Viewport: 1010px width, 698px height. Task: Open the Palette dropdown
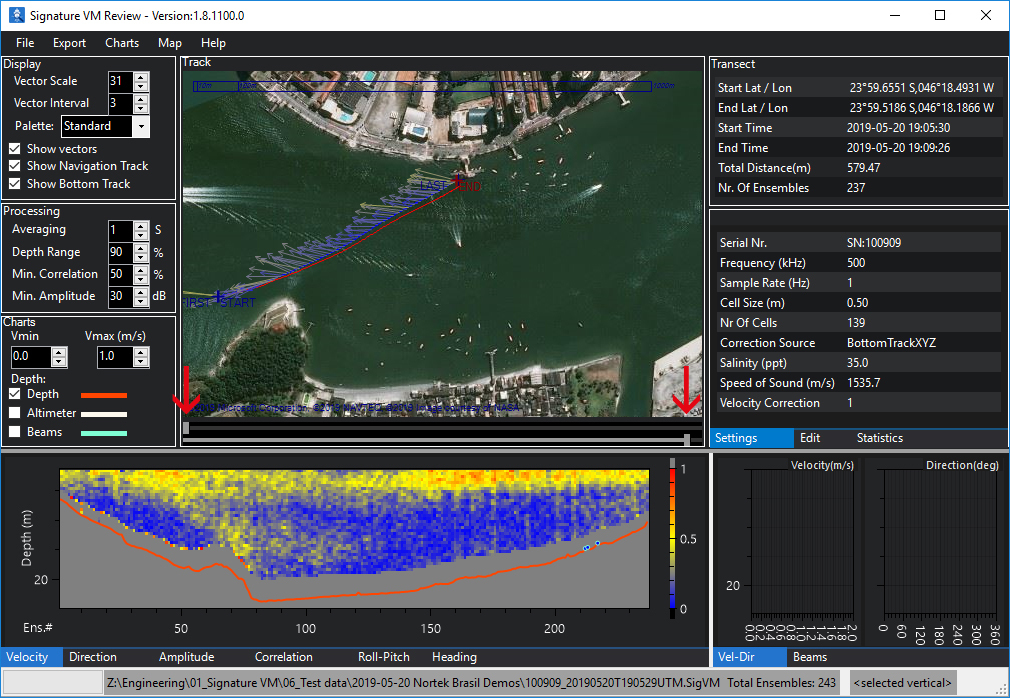click(140, 127)
